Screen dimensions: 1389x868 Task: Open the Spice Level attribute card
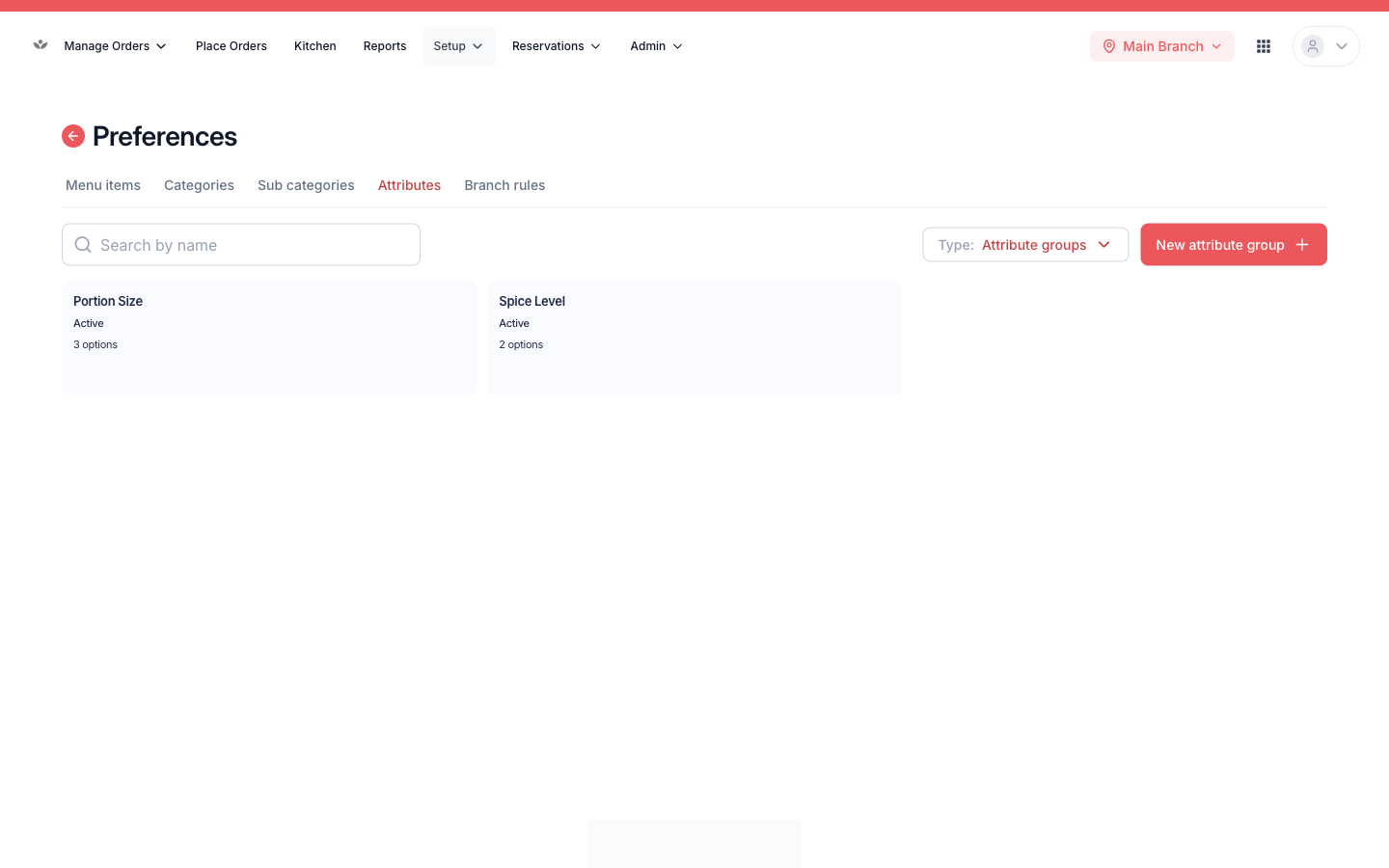coord(694,338)
